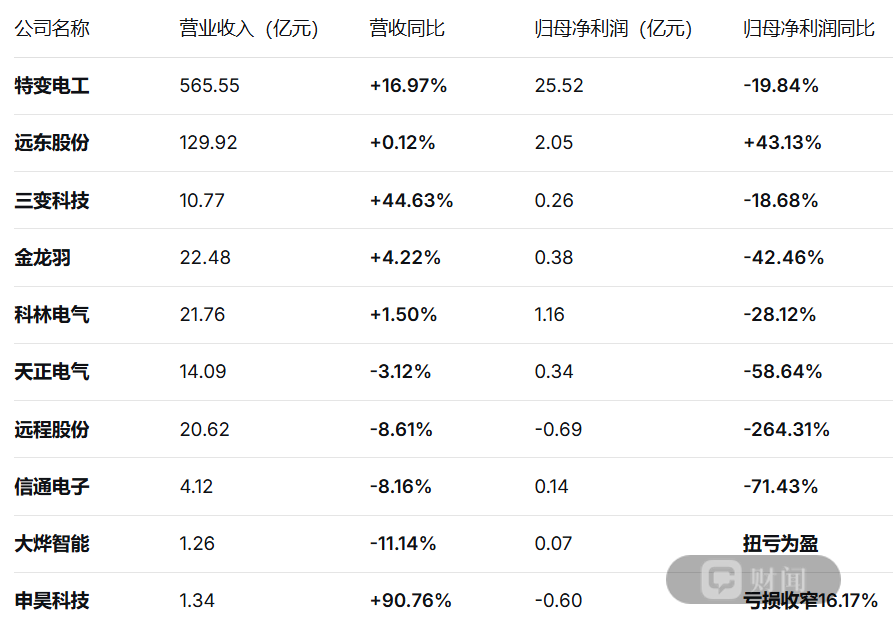The width and height of the screenshot is (893, 629).
Task: Select the 申昊科技 company name
Action: pos(52,601)
